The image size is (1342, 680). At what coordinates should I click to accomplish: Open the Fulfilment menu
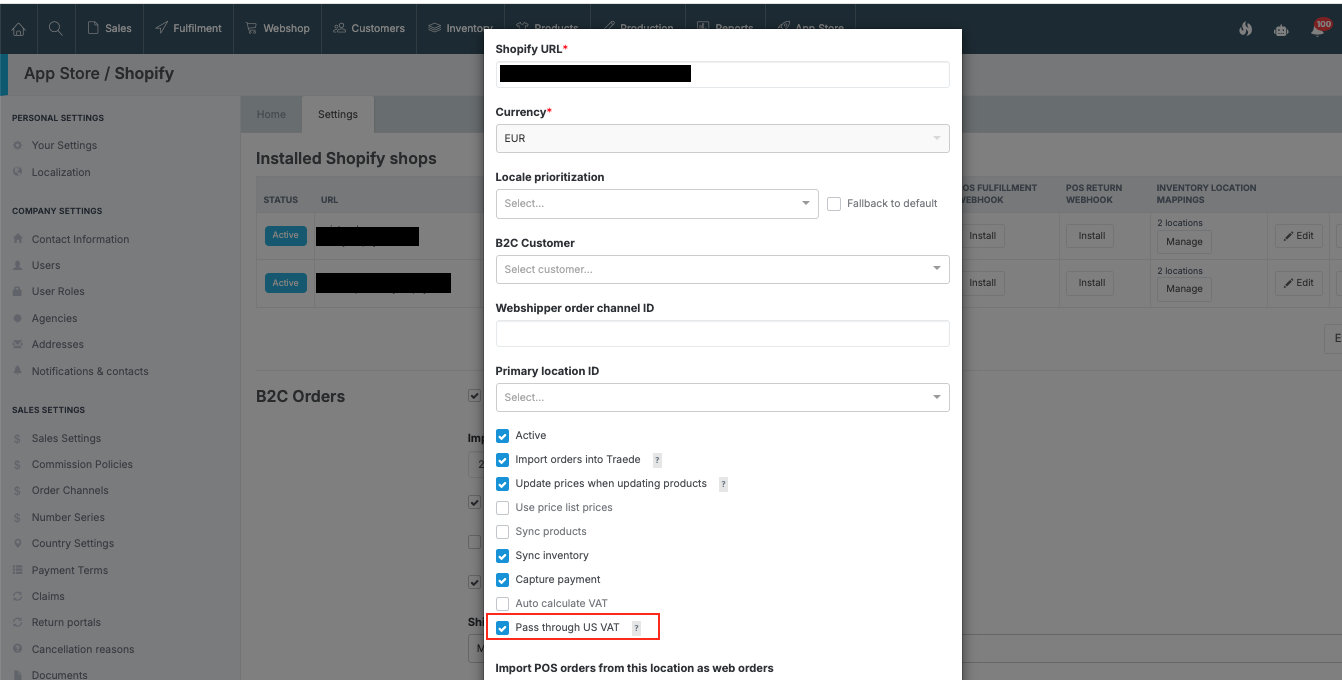(189, 28)
